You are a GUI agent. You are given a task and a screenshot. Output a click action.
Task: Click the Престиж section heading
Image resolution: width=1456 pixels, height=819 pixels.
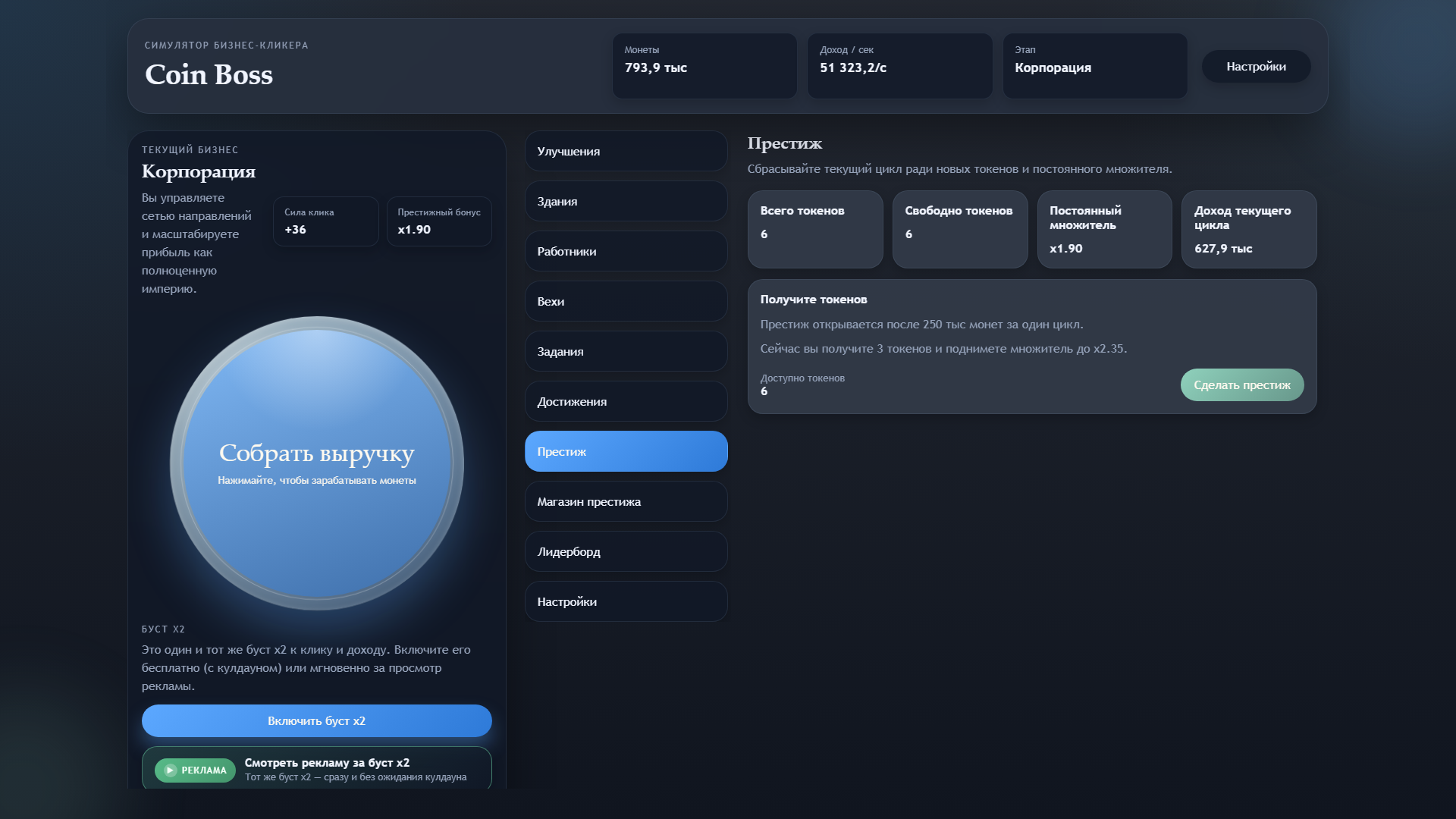784,143
